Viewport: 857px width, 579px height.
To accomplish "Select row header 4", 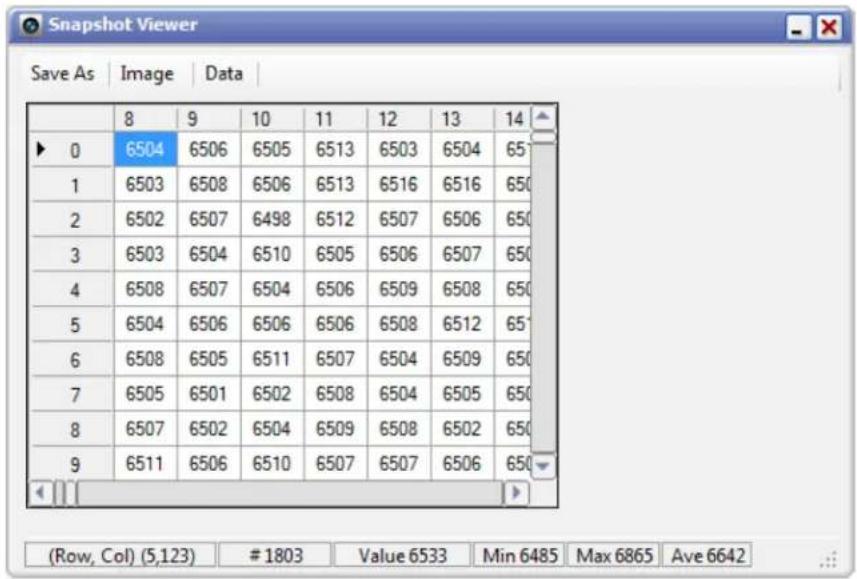I will (71, 289).
